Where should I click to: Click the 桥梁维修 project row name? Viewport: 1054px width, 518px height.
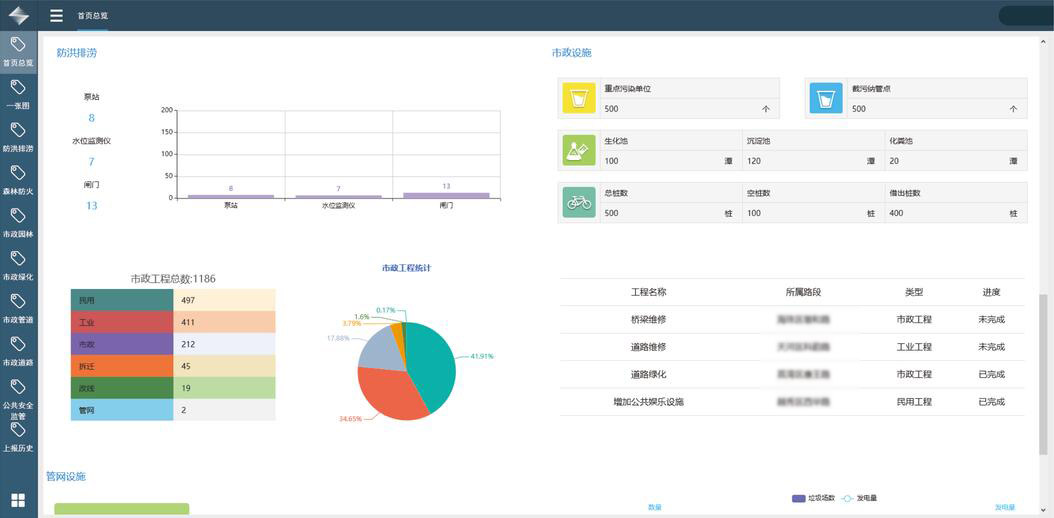click(x=648, y=319)
